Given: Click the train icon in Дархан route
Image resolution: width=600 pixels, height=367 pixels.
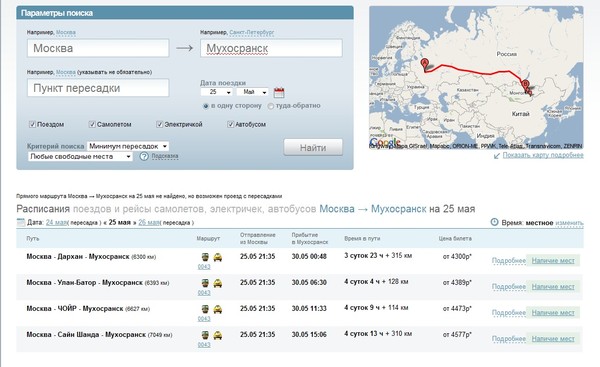Looking at the screenshot, I should 205,257.
